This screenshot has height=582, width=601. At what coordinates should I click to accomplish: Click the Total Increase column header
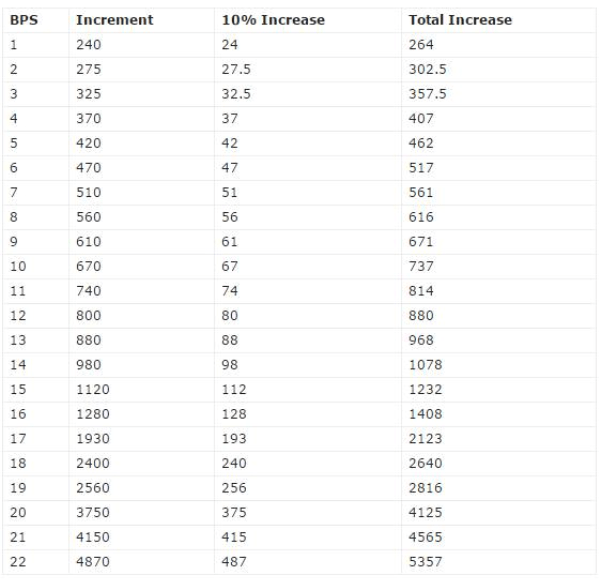click(460, 20)
